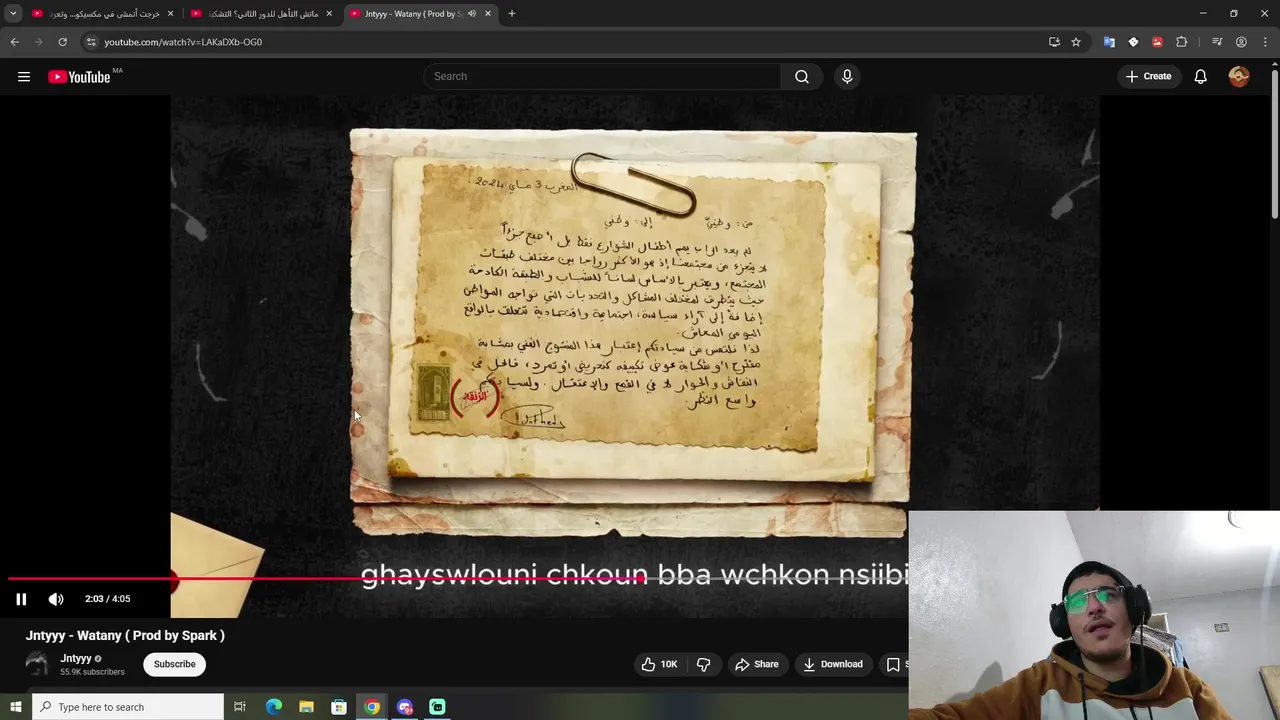
Task: Open the media controls icon
Action: click(1217, 42)
